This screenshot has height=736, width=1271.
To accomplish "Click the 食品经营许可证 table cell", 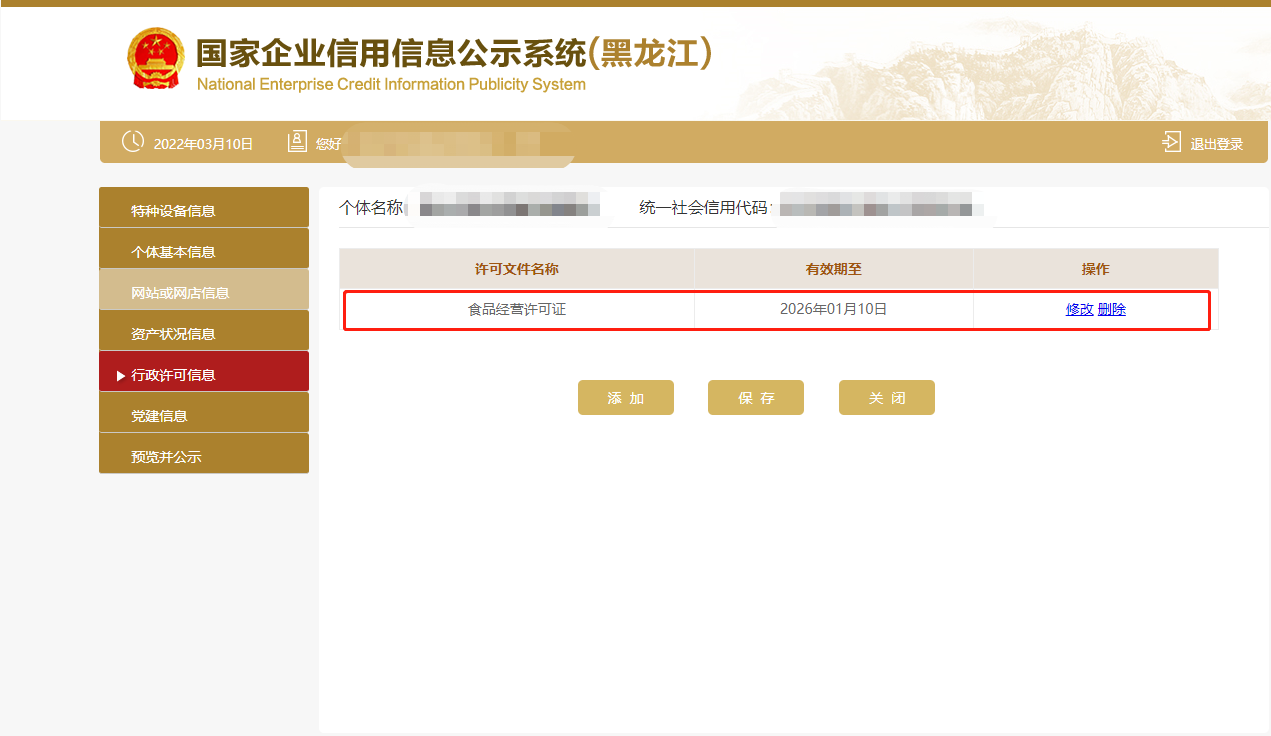I will coord(517,310).
